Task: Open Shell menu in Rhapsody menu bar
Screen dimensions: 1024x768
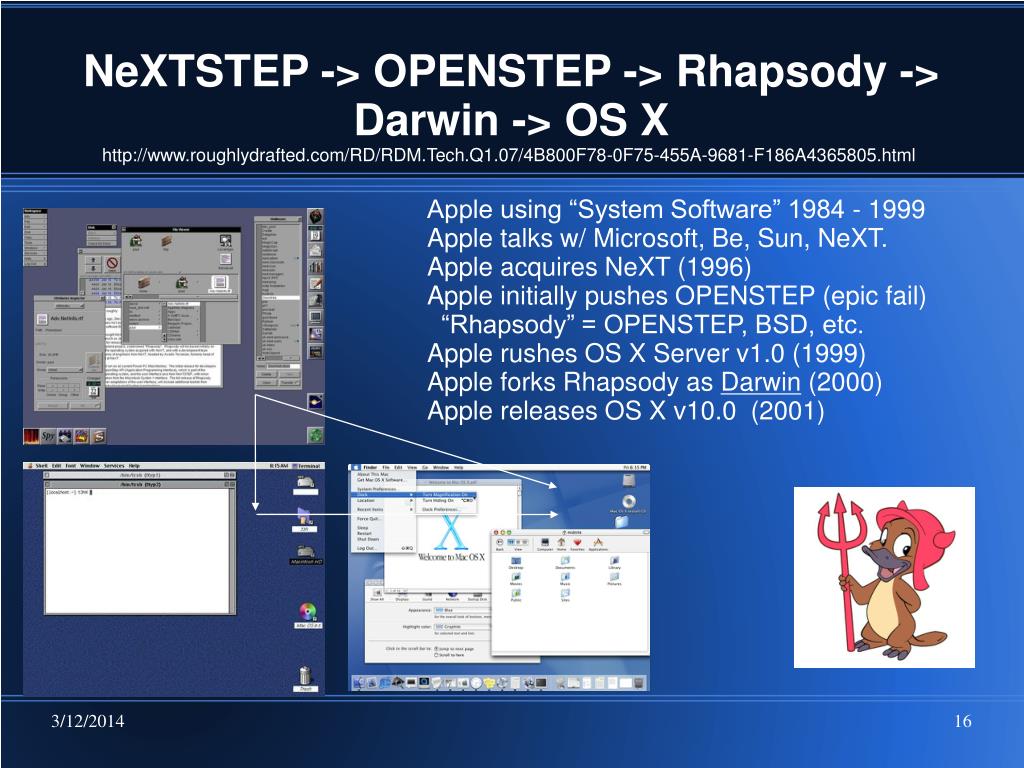Action: coord(42,466)
